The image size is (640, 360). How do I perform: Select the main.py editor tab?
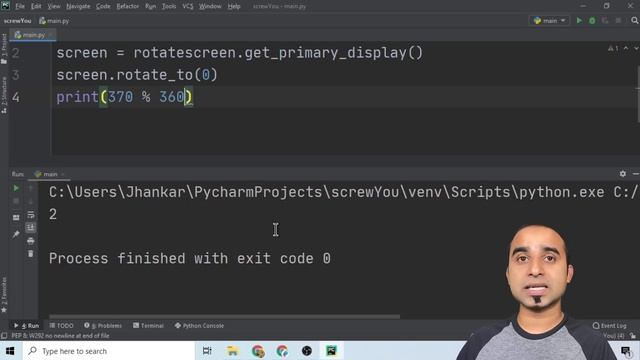click(33, 35)
